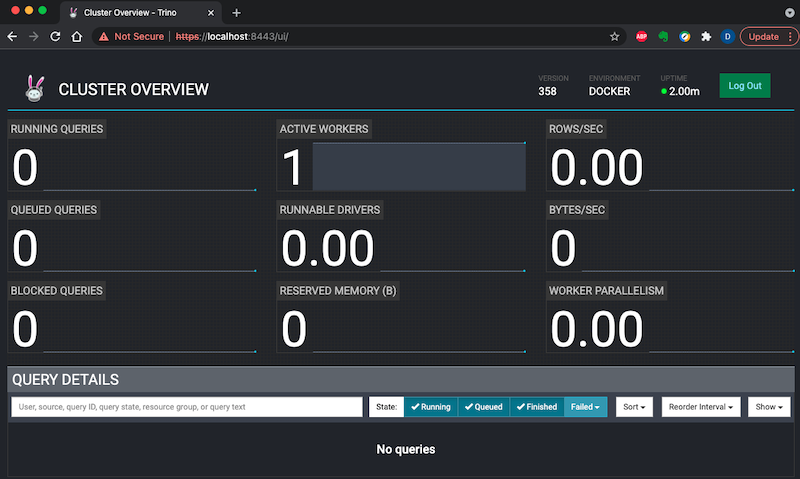This screenshot has height=479, width=800.
Task: Click the DOCKER environment value
Action: tap(609, 91)
